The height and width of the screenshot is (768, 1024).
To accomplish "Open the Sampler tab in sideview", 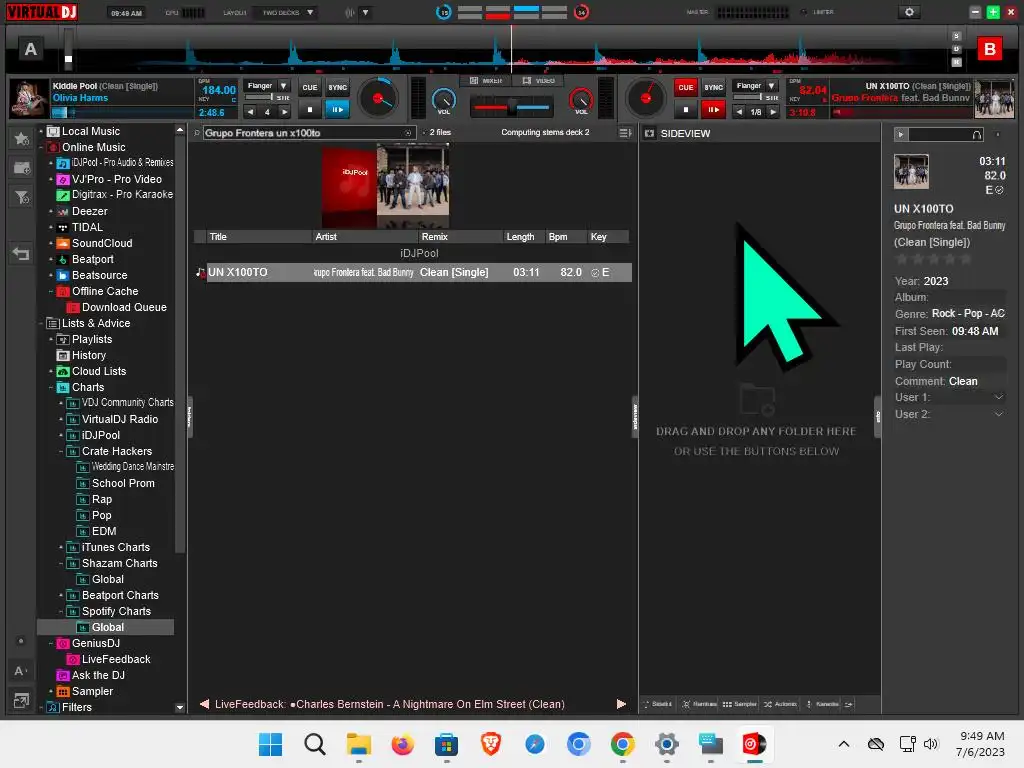I will (x=740, y=704).
